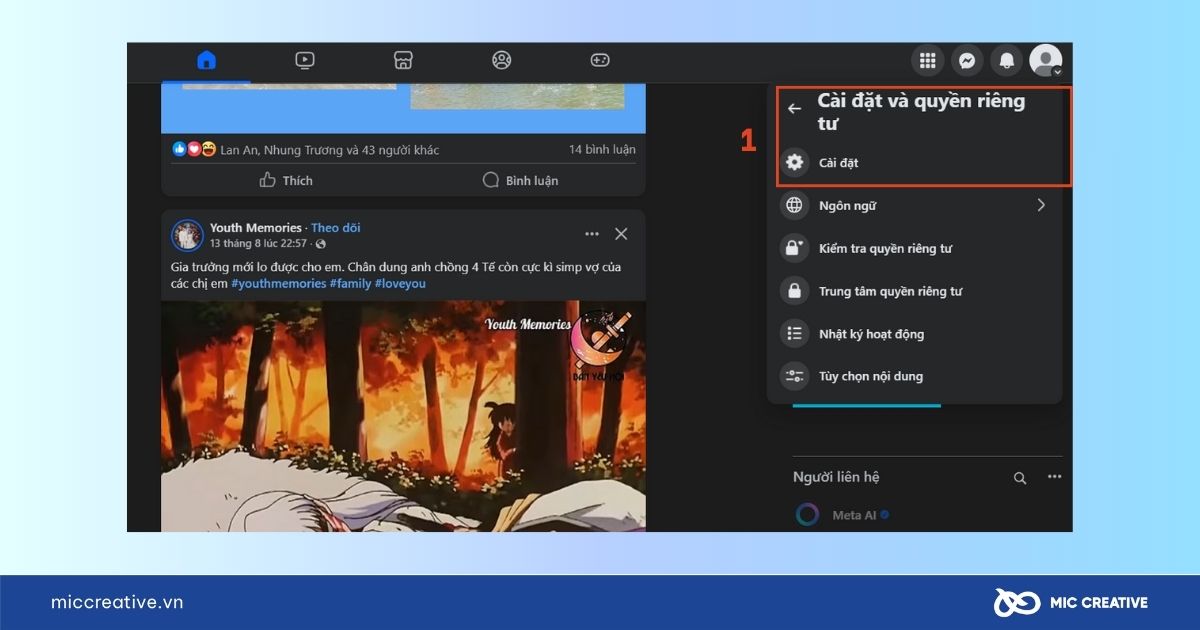This screenshot has width=1200, height=630.
Task: Click the #family hashtag
Action: coord(350,284)
